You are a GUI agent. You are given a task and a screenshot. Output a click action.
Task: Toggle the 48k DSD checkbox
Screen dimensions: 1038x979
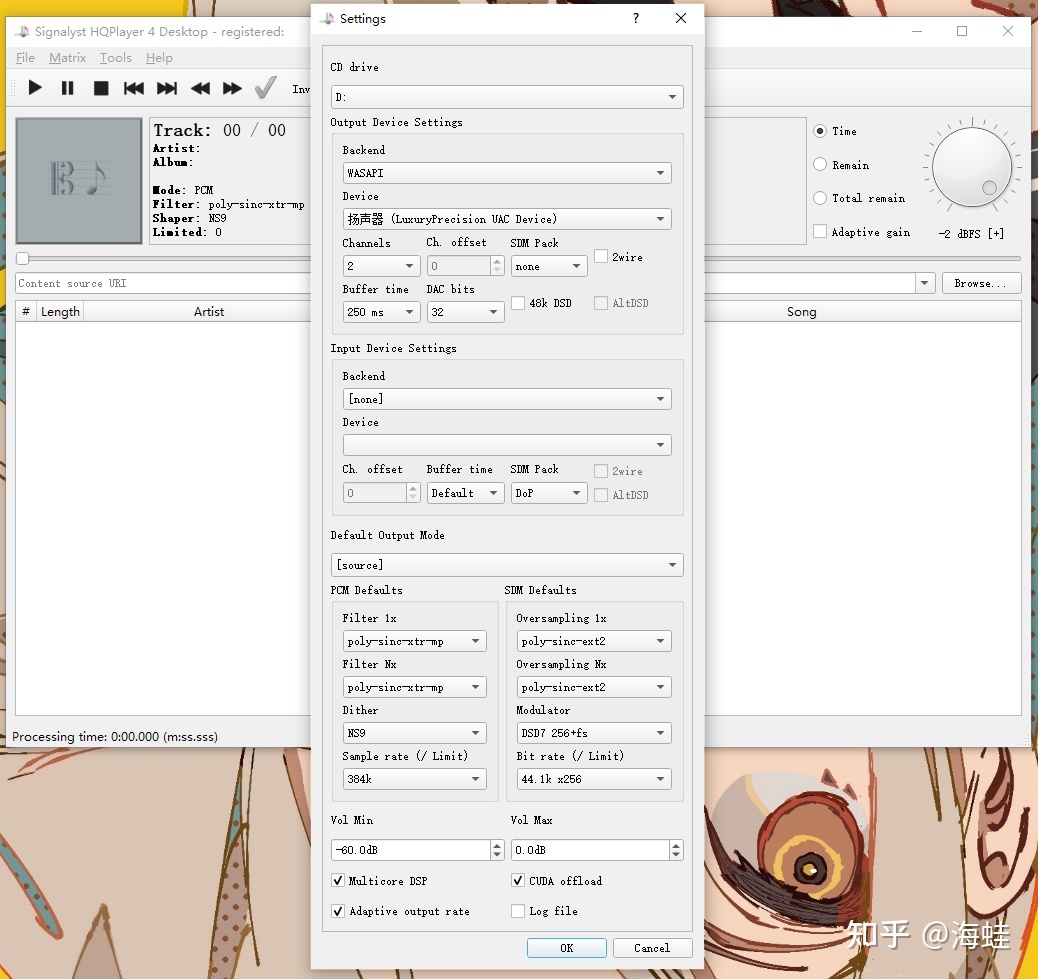click(518, 303)
